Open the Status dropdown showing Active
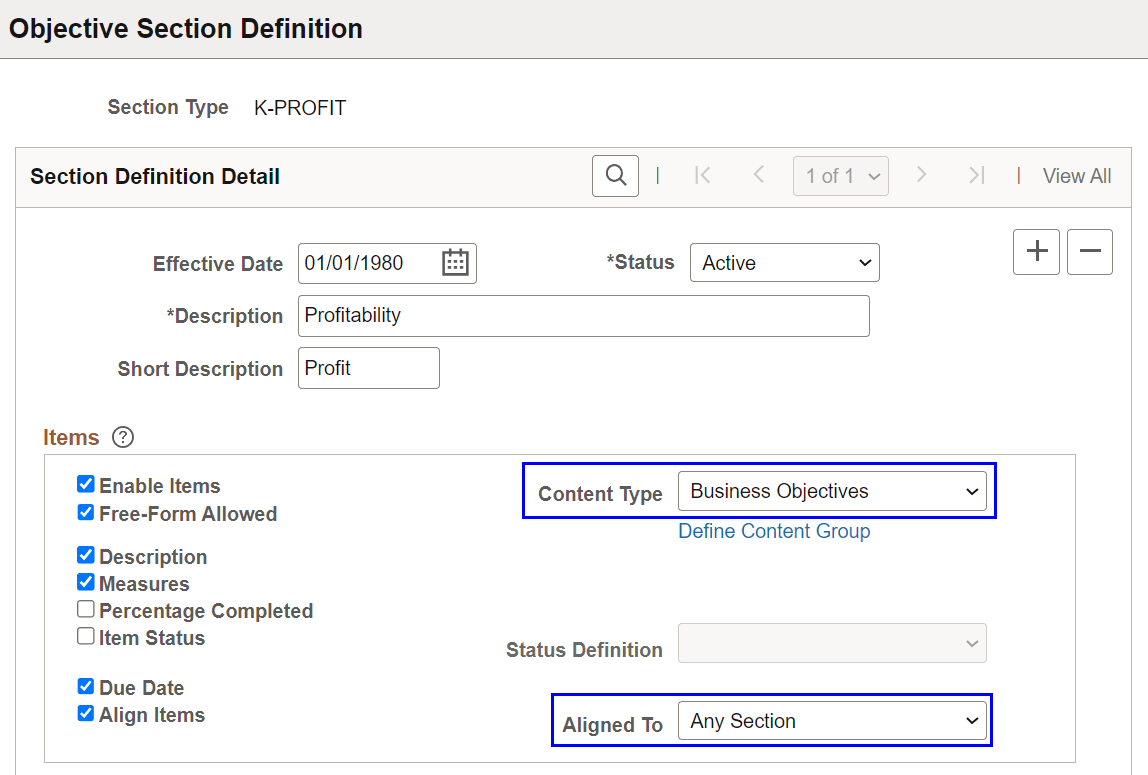Screen dimensions: 1148x775 click(x=785, y=262)
